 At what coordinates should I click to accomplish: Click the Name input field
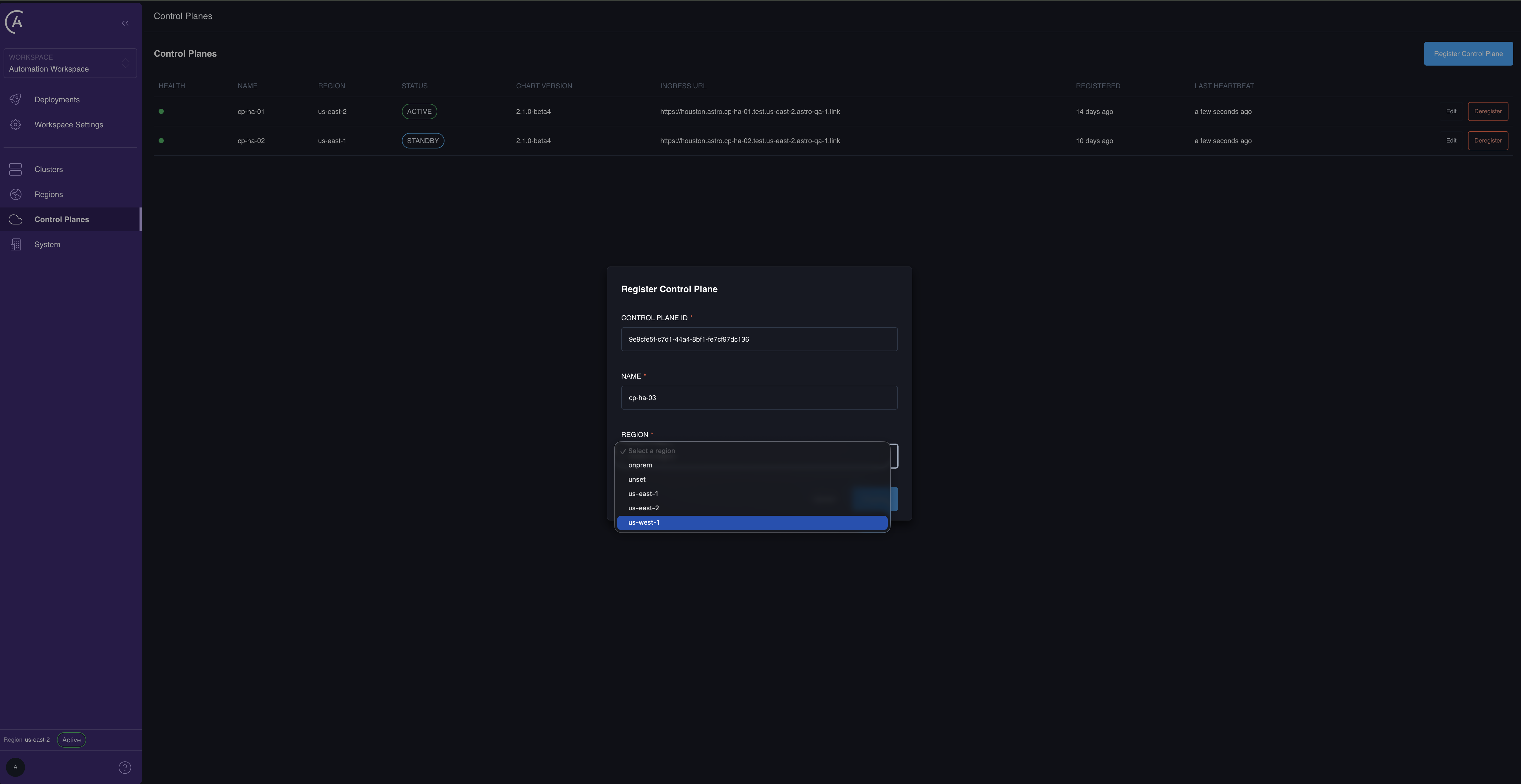click(x=759, y=398)
